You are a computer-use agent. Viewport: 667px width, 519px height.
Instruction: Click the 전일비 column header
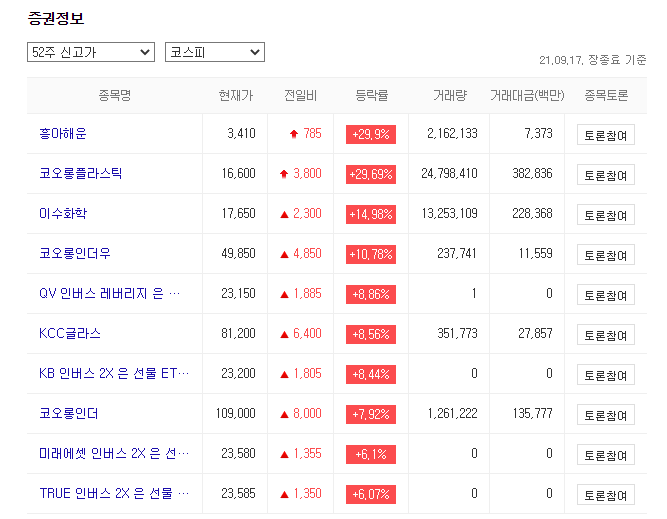301,95
